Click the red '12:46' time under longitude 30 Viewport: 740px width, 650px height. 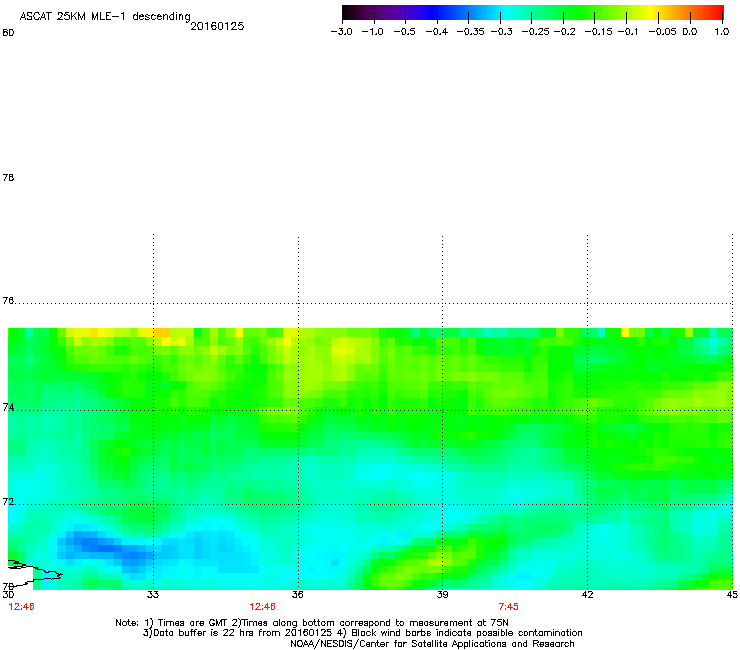[22, 607]
